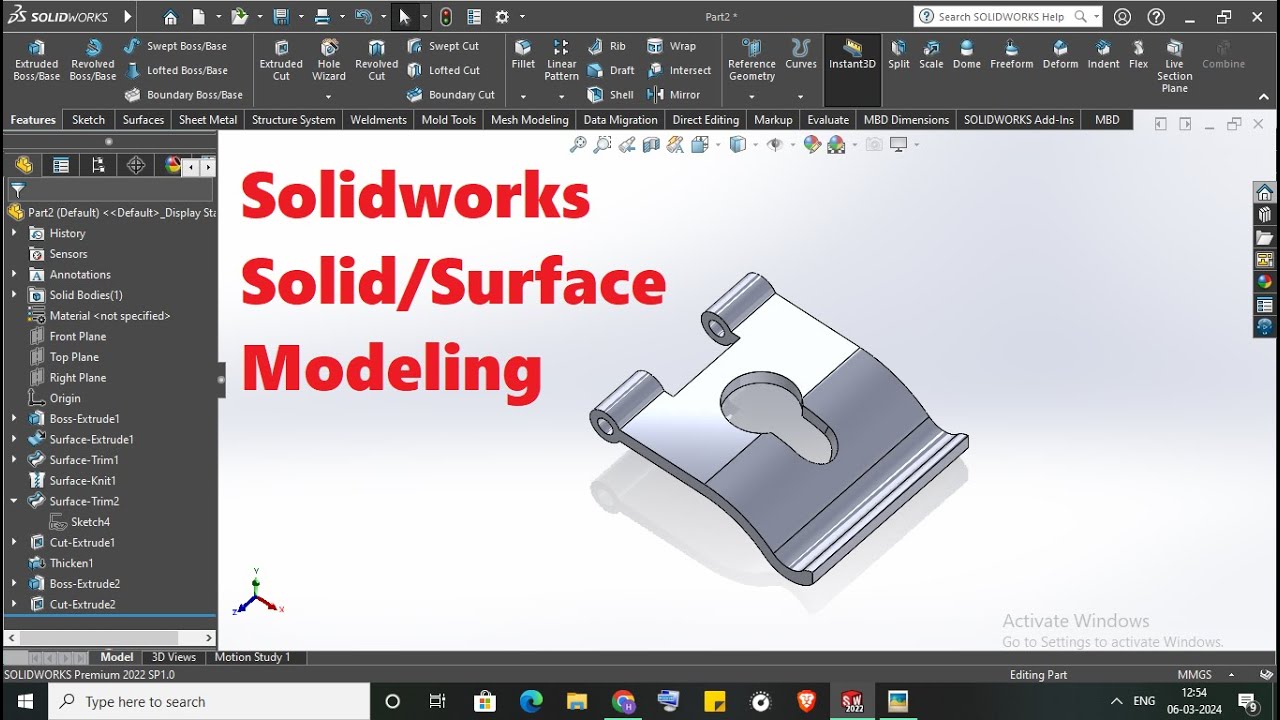Select the Dome tool
1280x720 pixels.
pyautogui.click(x=967, y=55)
